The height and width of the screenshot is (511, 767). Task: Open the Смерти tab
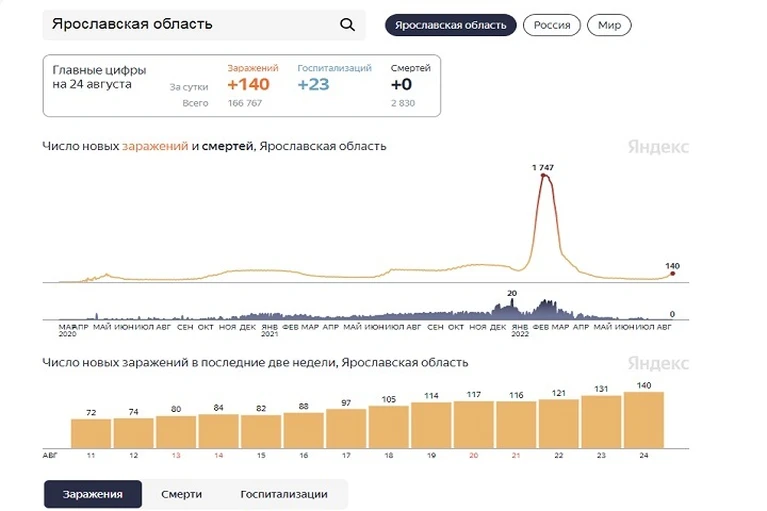tap(181, 494)
